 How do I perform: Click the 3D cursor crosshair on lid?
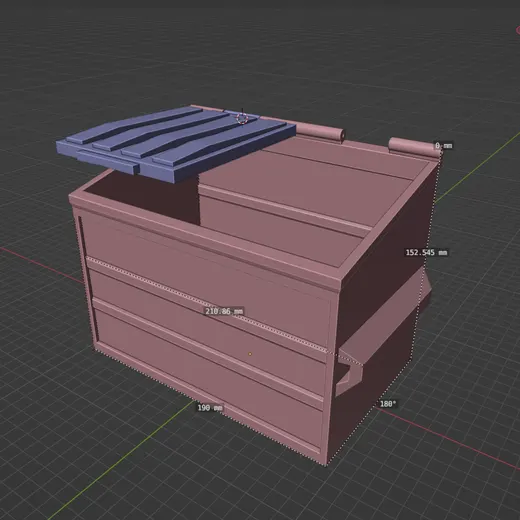(242, 117)
